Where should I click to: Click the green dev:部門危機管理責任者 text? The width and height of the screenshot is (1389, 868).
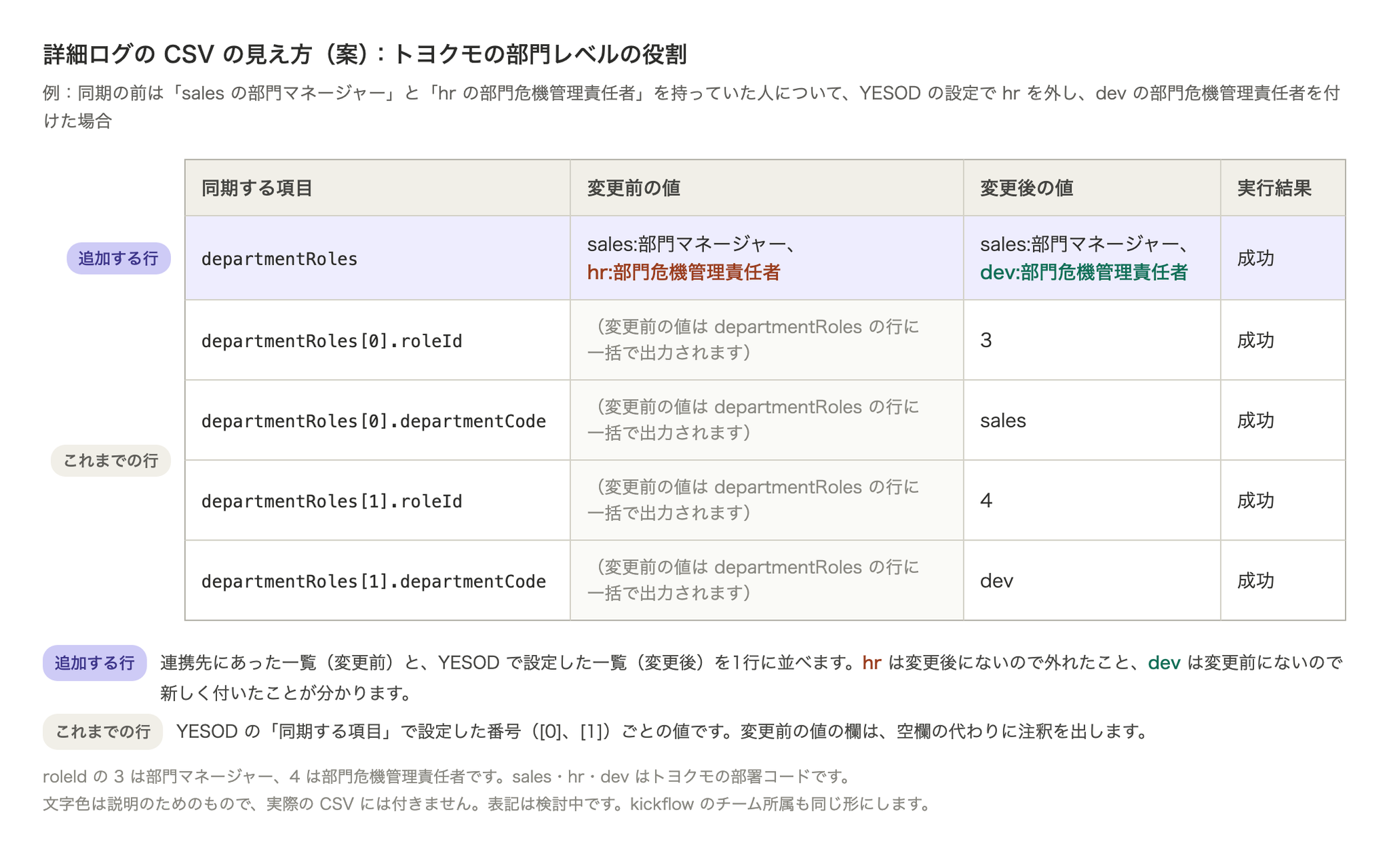[1084, 272]
